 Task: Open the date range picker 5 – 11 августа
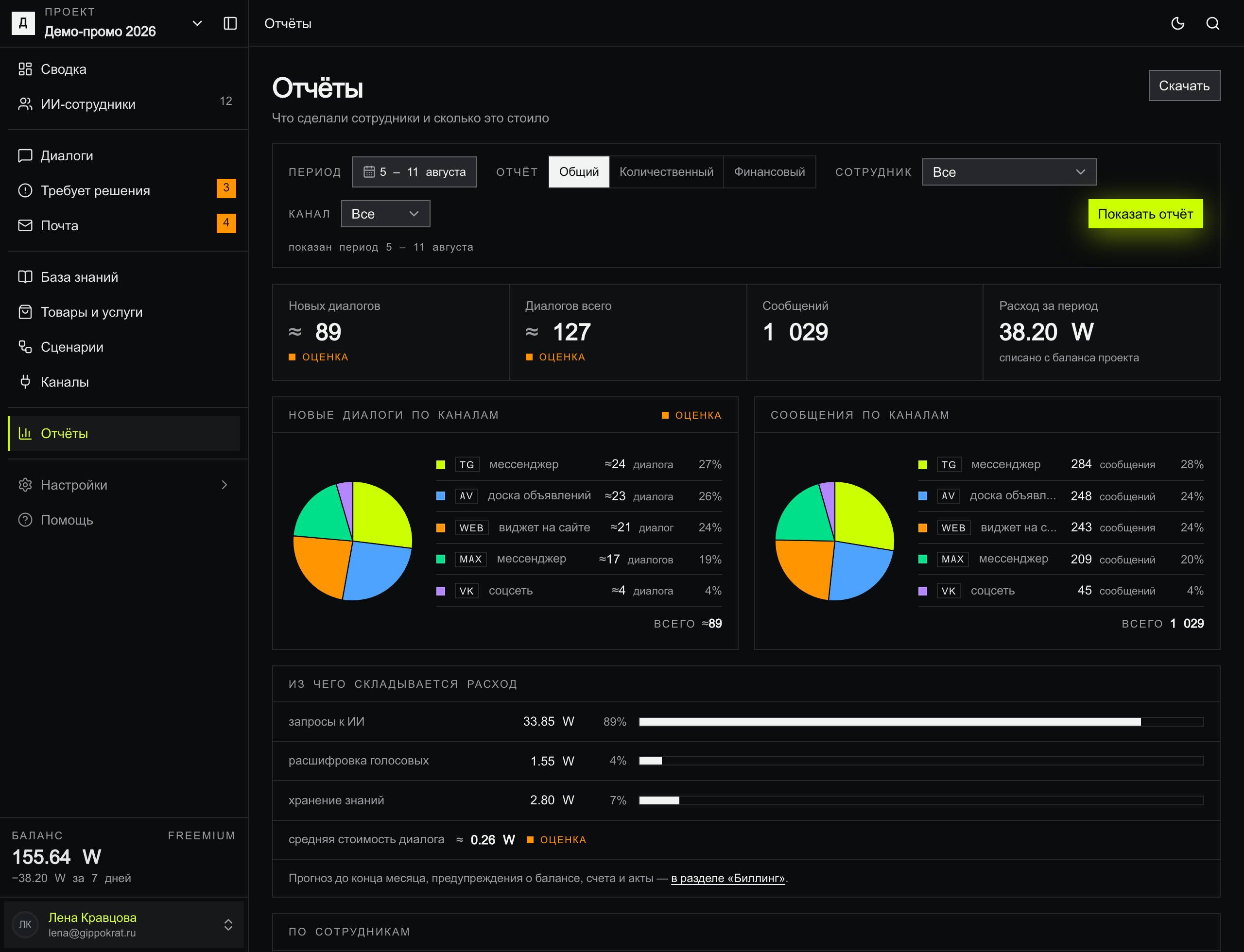click(x=414, y=172)
